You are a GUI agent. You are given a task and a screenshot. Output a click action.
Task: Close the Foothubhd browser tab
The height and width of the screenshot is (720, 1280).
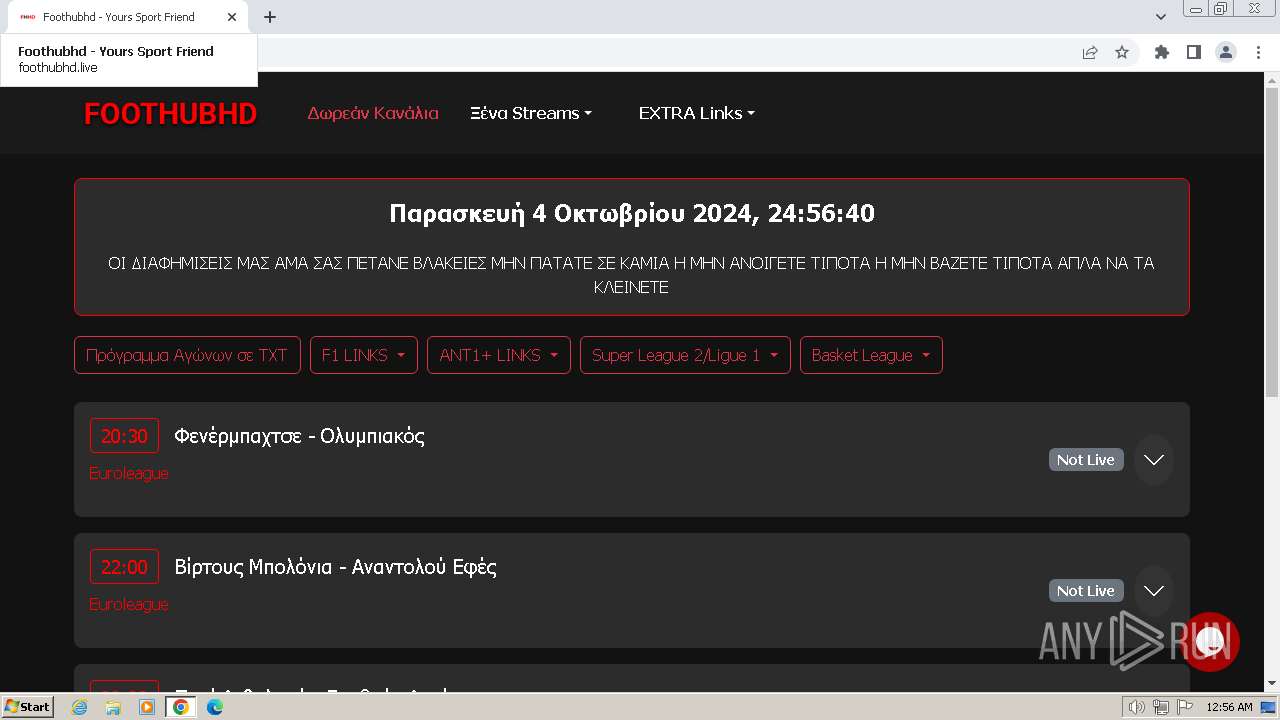point(232,17)
